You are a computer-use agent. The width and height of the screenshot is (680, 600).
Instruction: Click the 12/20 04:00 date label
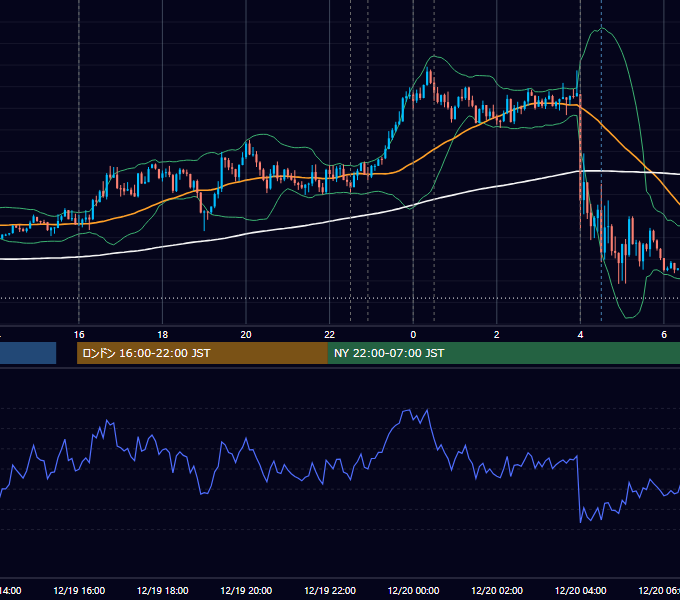point(581,590)
